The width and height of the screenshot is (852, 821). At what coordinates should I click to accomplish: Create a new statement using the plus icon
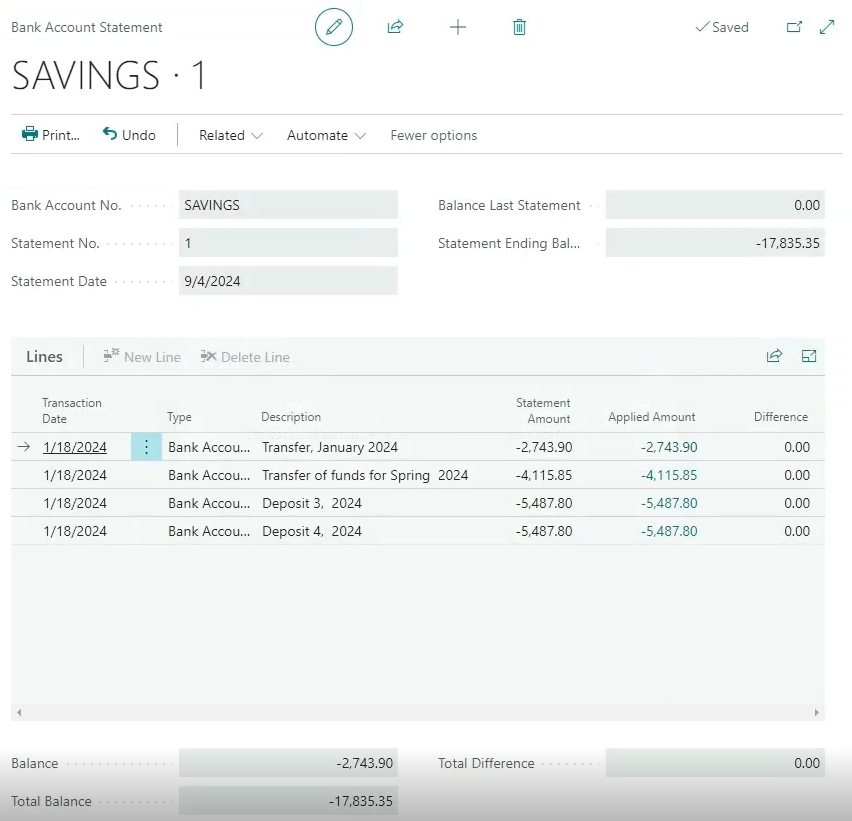pyautogui.click(x=457, y=27)
